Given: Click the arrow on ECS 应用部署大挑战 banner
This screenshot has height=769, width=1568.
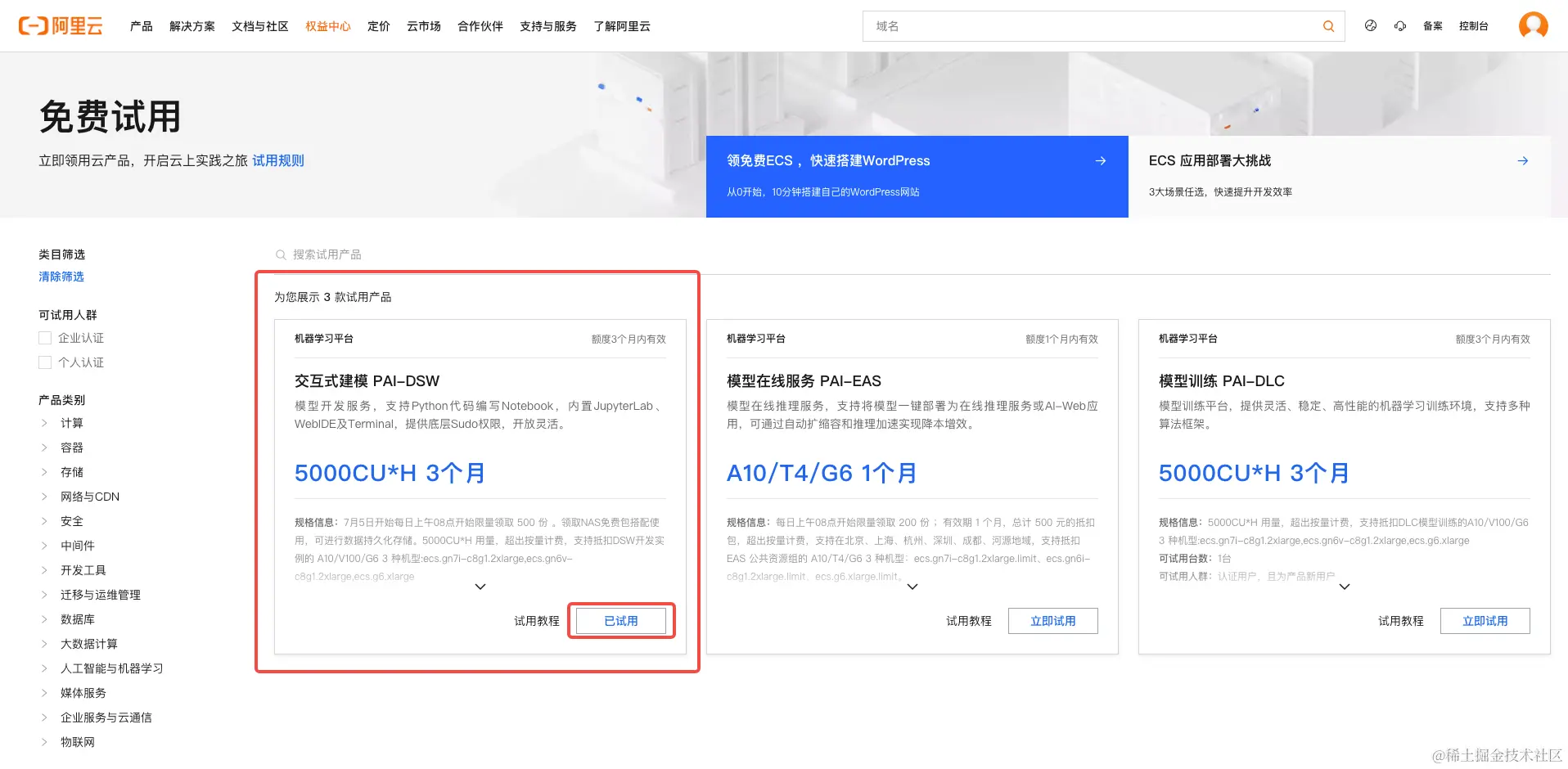Looking at the screenshot, I should (x=1523, y=161).
